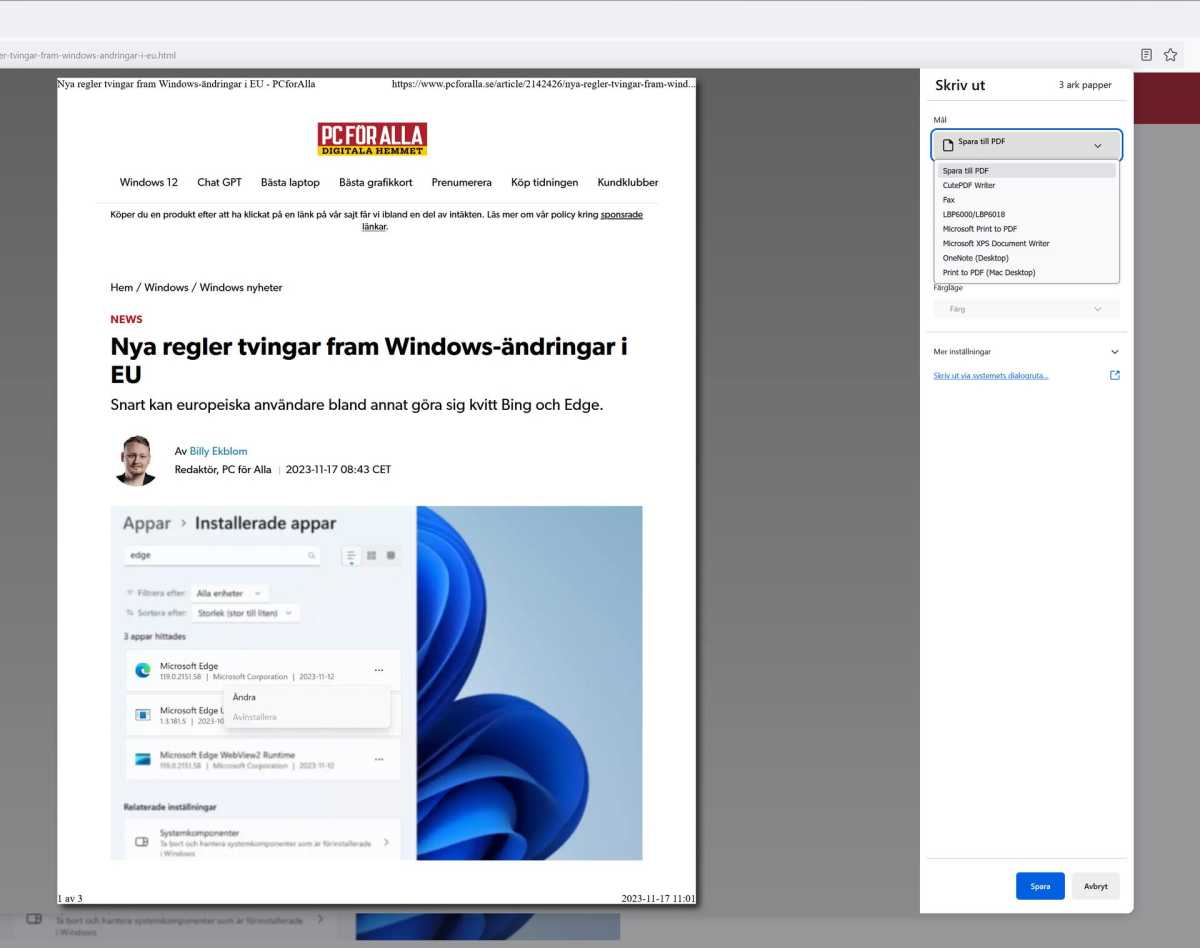Viewport: 1200px width, 948px height.
Task: Click Prenumerera in the preview navigation
Action: (x=462, y=182)
